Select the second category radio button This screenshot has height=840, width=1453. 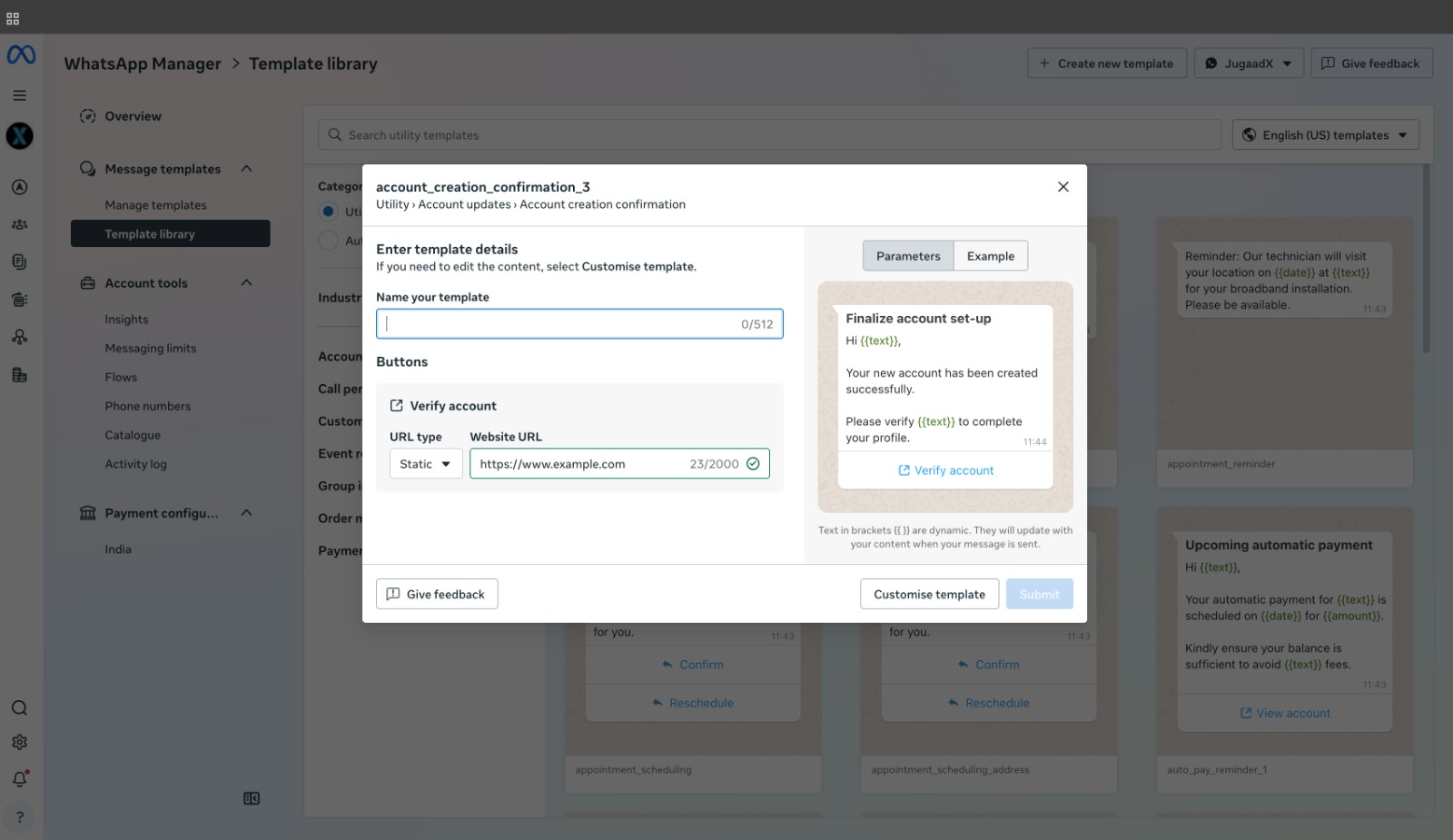tap(329, 241)
